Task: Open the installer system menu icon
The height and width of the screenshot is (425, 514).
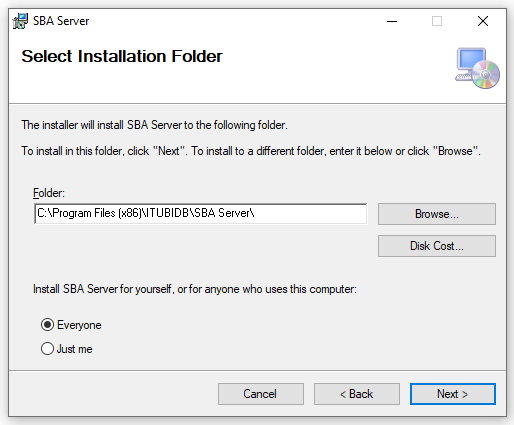Action: pyautogui.click(x=20, y=21)
